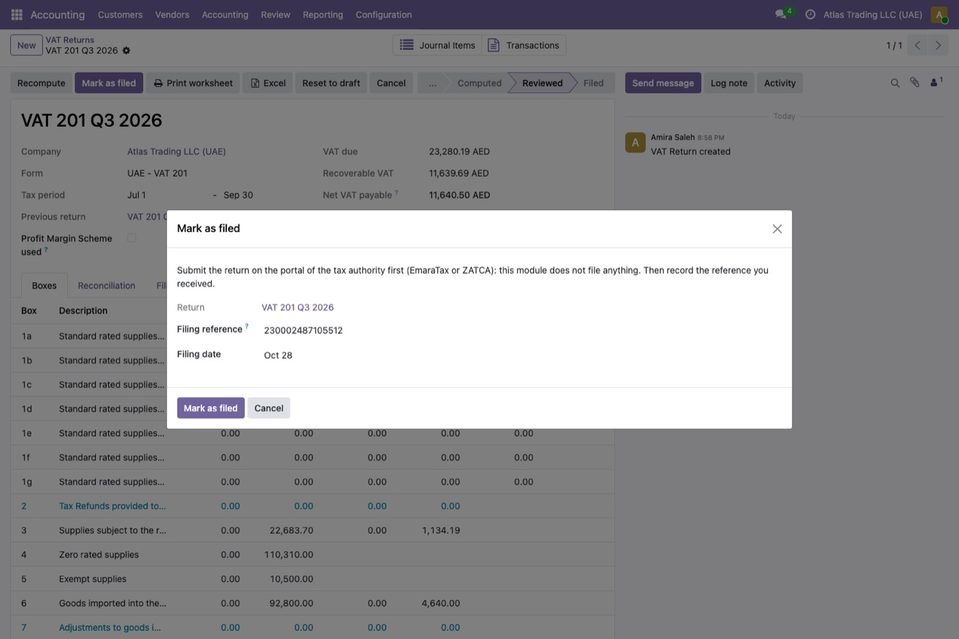
Task: Click Amira Saleh's avatar in chatter
Action: [635, 142]
